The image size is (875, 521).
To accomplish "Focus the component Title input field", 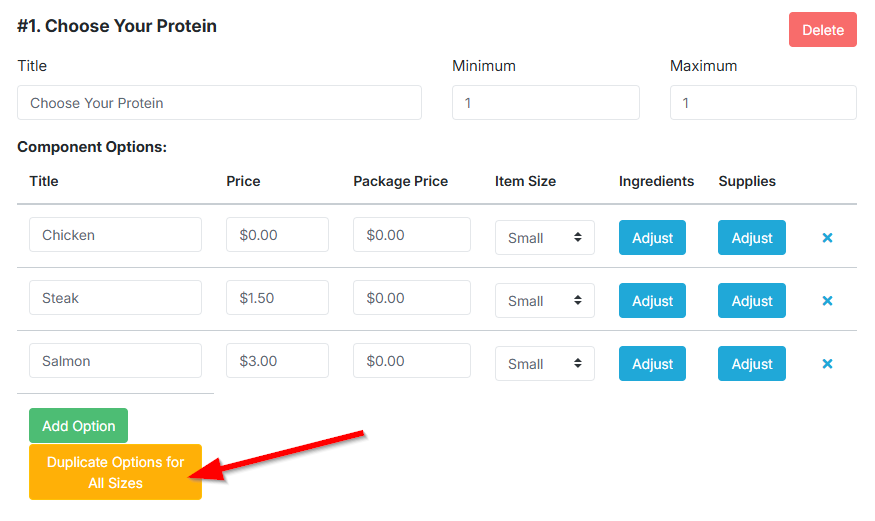I will 219,103.
